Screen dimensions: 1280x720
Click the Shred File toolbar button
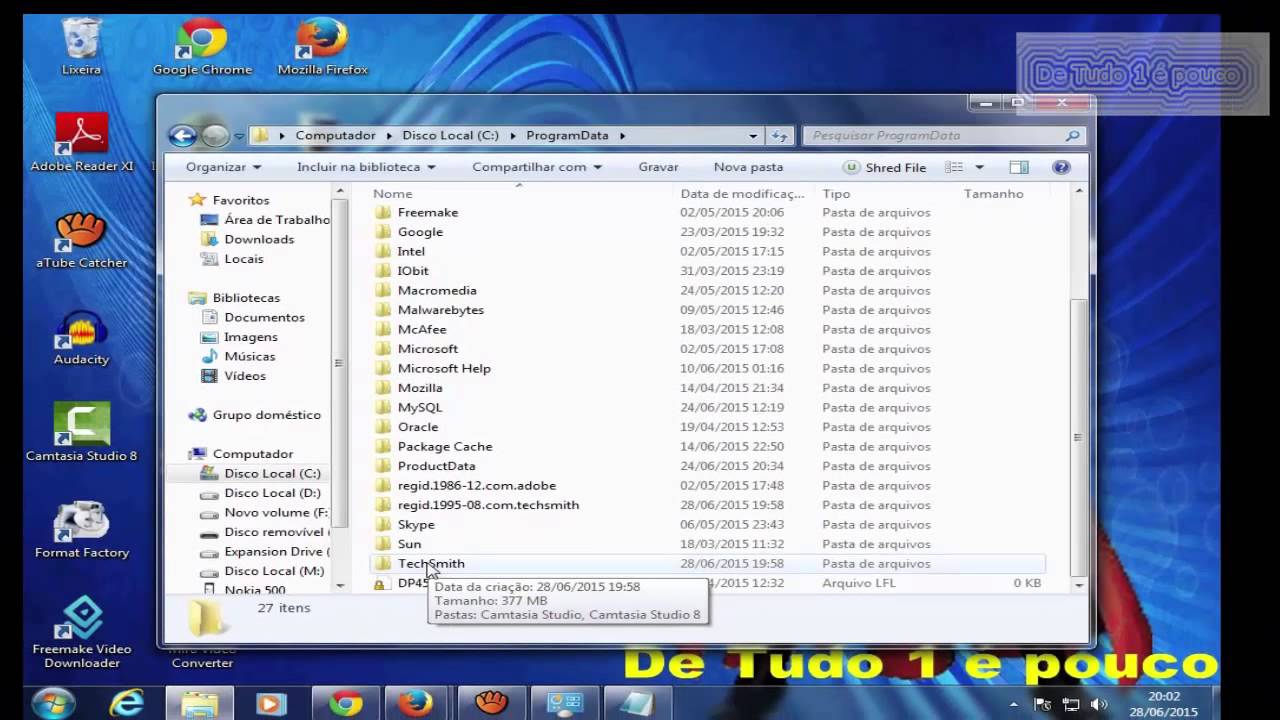tap(885, 167)
